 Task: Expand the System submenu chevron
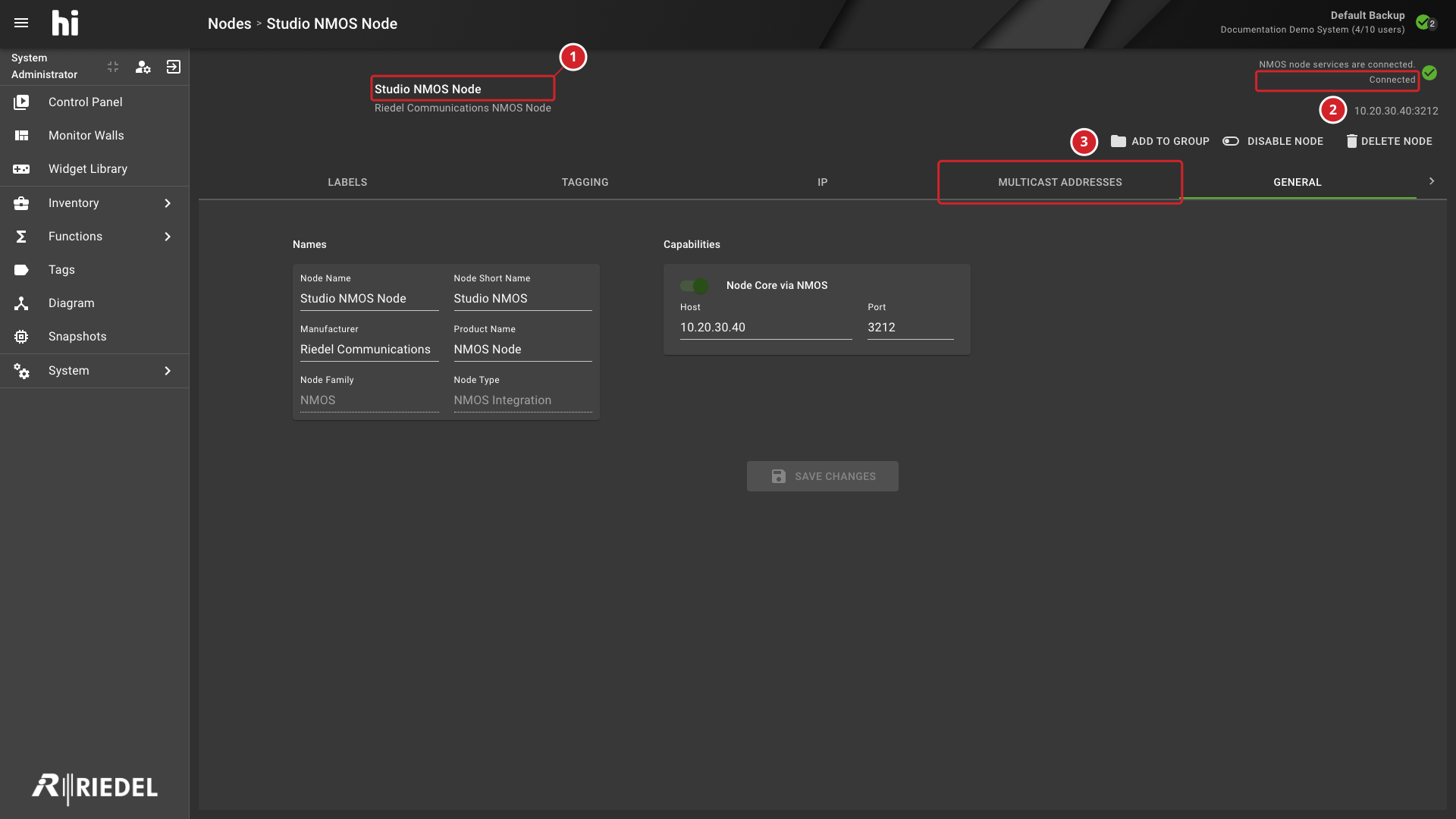[168, 370]
